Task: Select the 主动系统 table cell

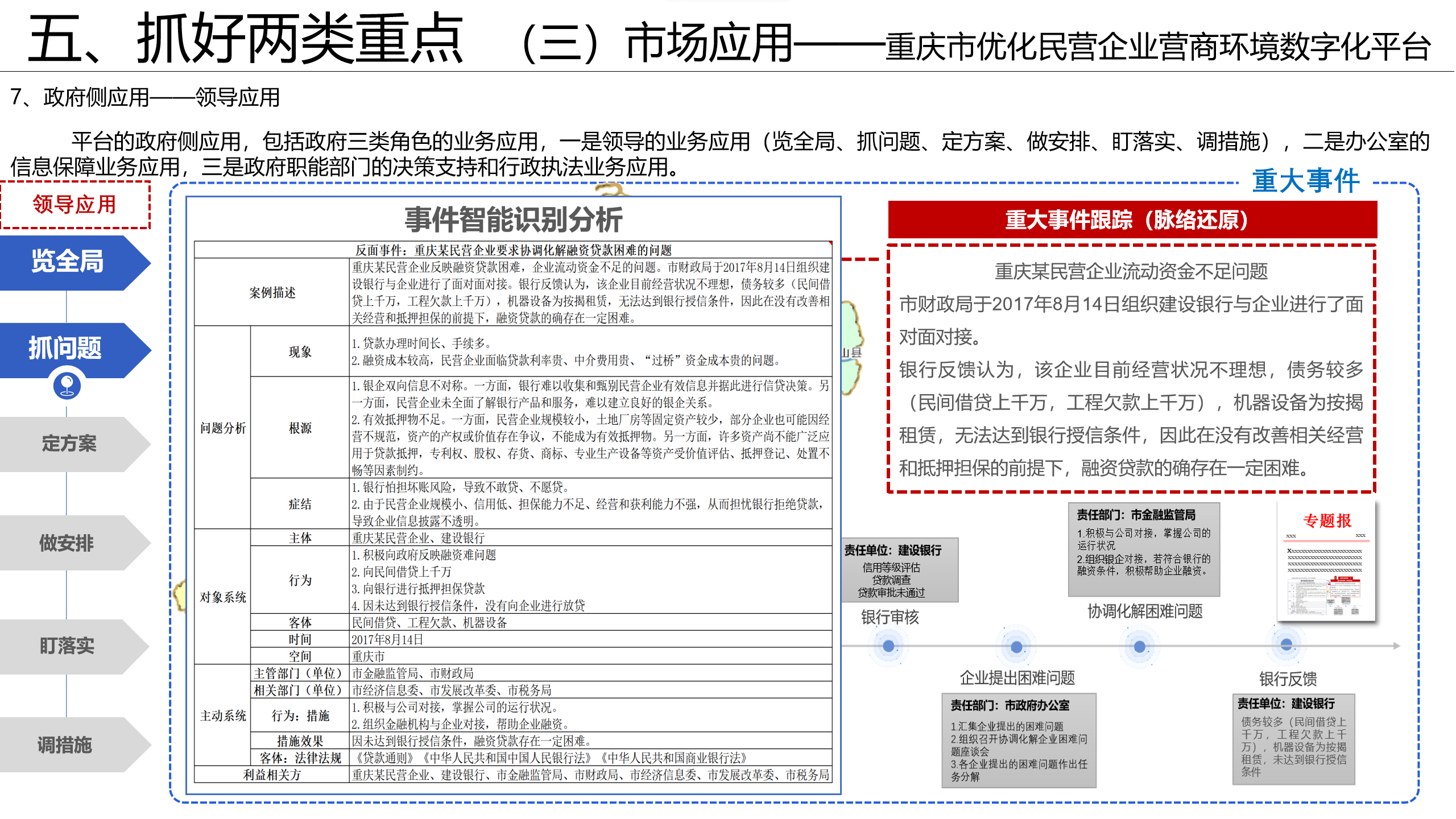Action: (x=223, y=715)
